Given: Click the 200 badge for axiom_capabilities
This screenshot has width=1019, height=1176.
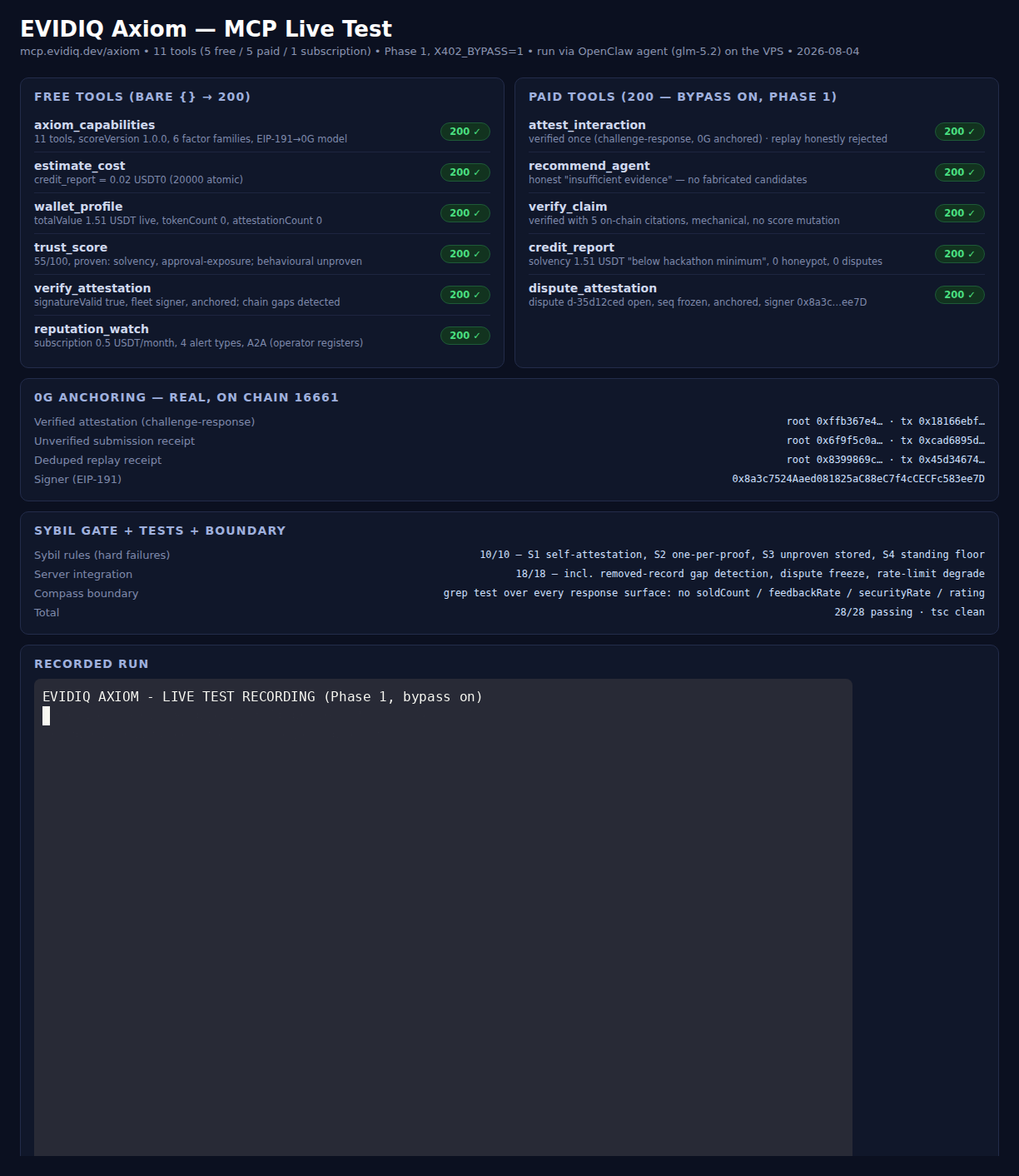Looking at the screenshot, I should click(x=465, y=132).
